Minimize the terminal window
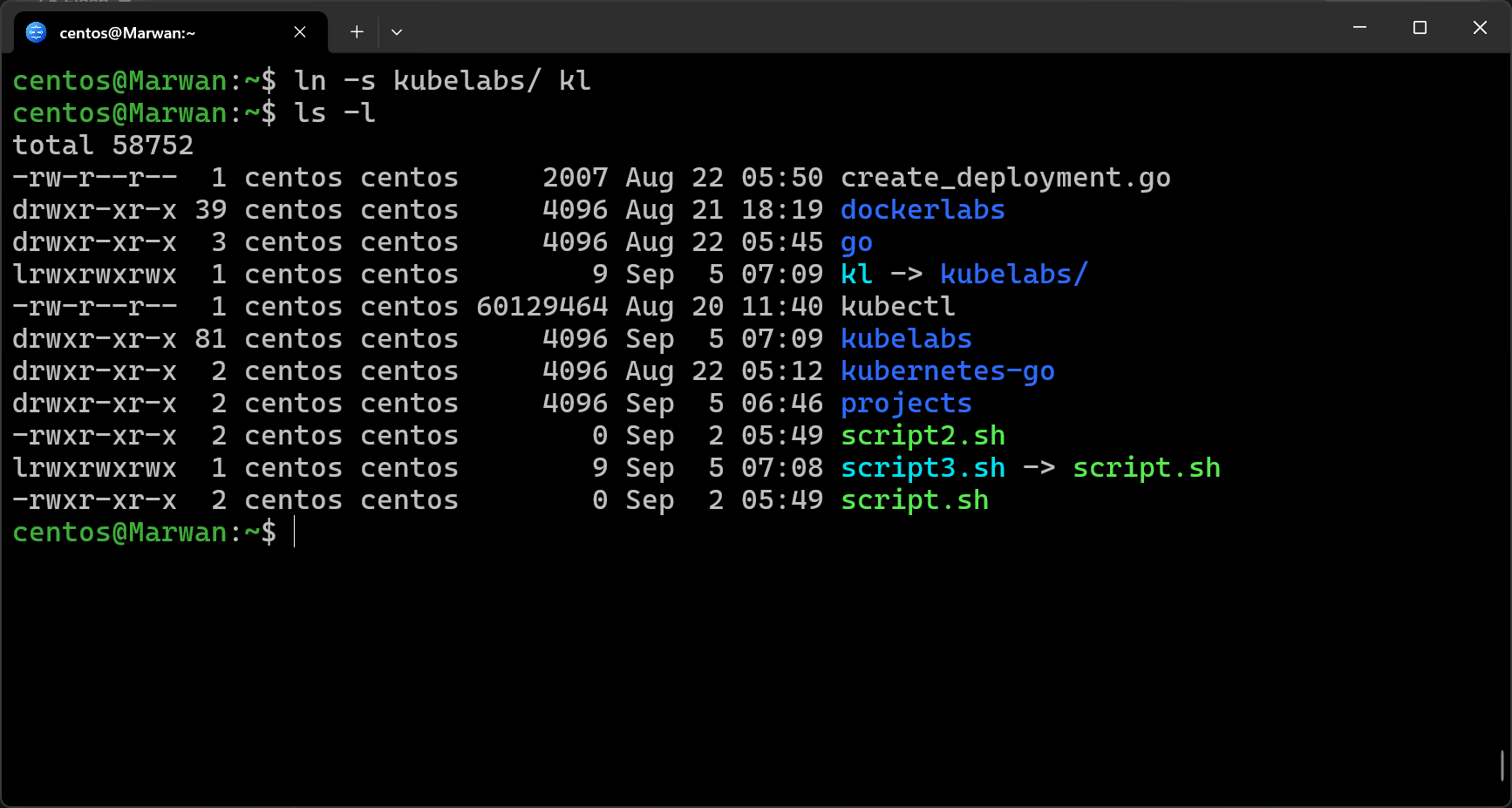Screen dimensions: 1512x808 pos(1359,28)
